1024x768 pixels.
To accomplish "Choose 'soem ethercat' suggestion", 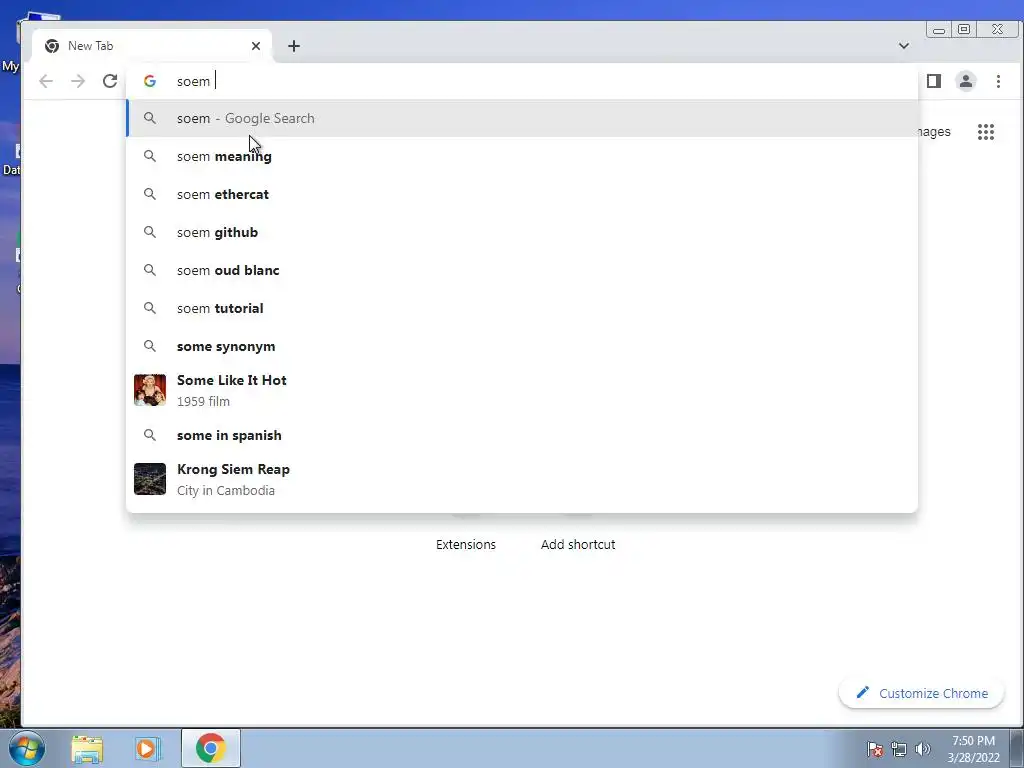I will (x=522, y=194).
